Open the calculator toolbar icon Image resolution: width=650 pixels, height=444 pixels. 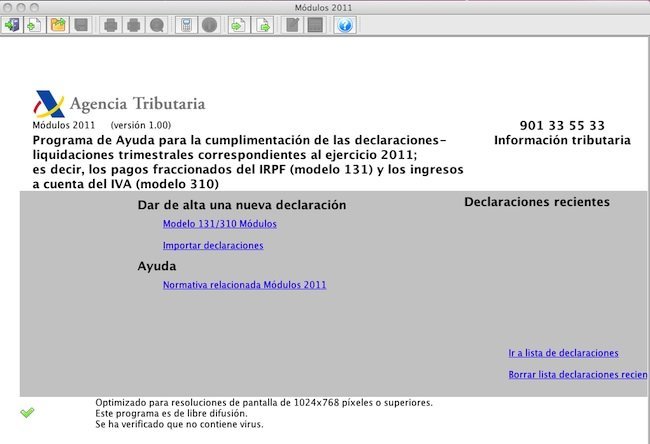(x=186, y=26)
